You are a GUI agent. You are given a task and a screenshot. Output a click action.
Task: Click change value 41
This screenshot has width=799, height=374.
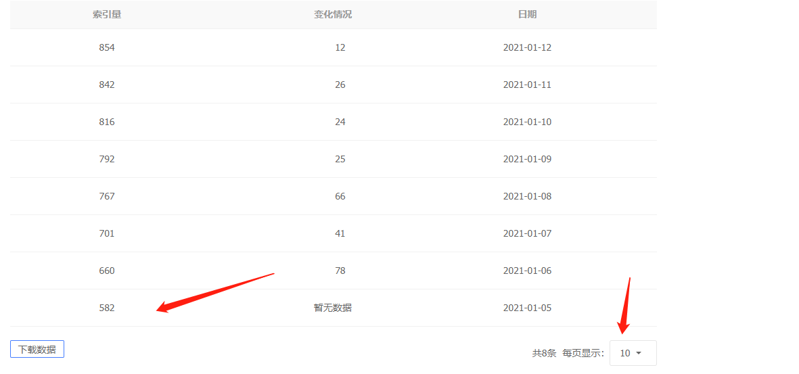pos(340,233)
